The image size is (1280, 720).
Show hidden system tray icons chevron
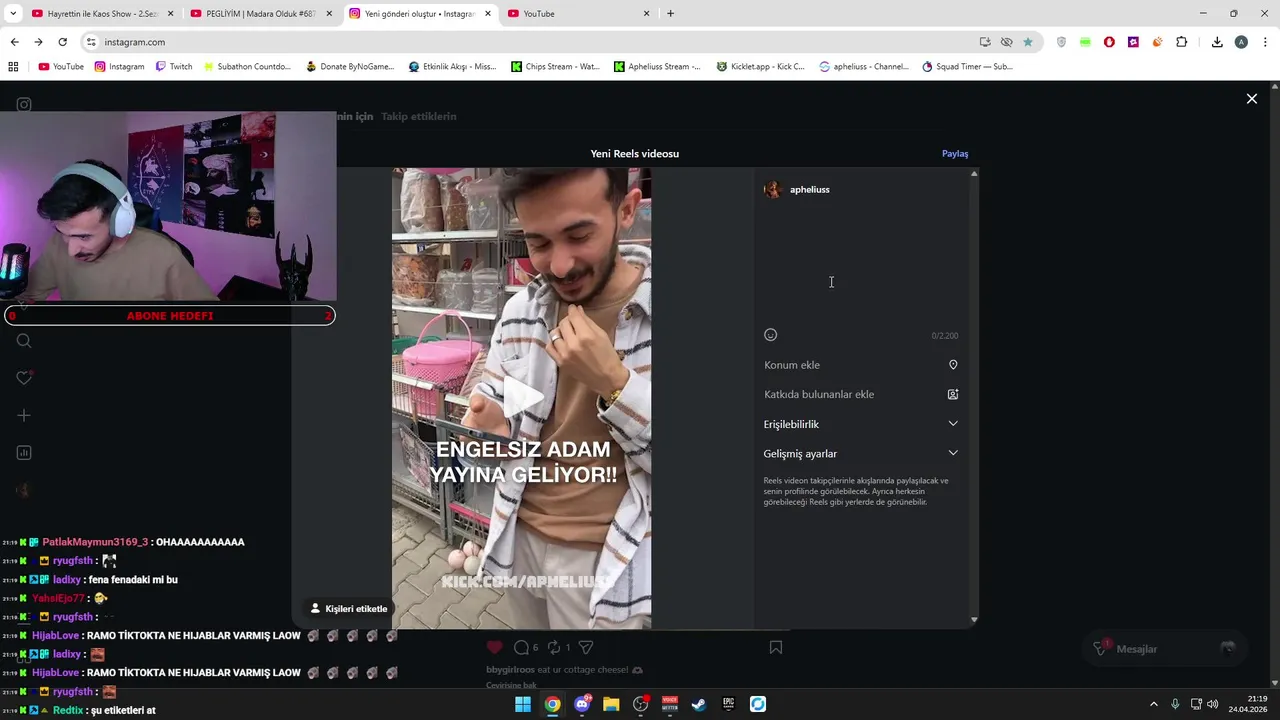point(1153,704)
